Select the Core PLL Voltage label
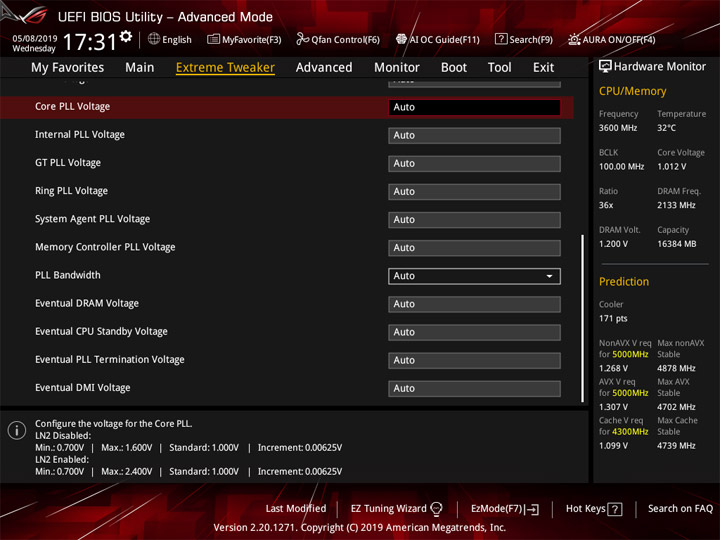 click(x=73, y=107)
